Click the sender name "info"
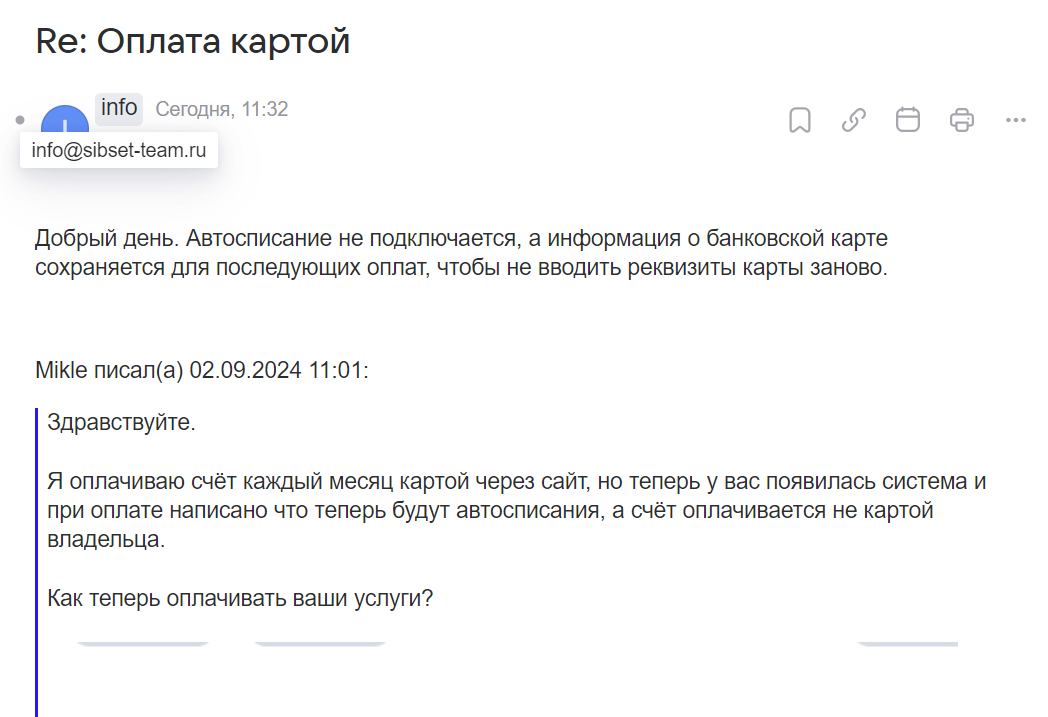 pyautogui.click(x=119, y=108)
